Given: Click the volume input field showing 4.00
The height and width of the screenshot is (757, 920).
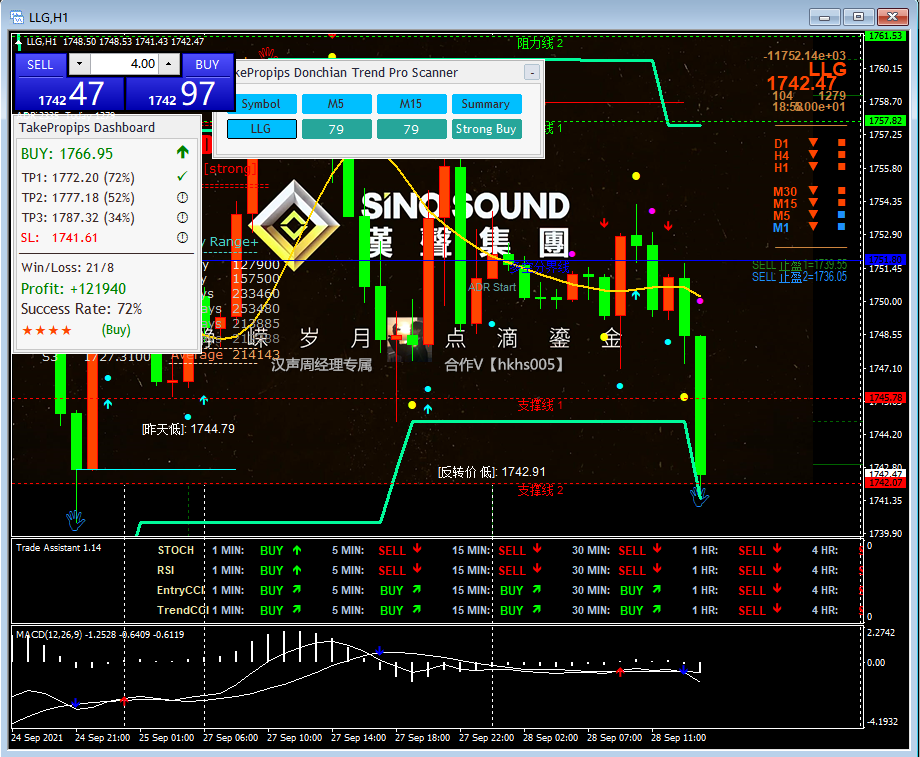Looking at the screenshot, I should coord(124,64).
